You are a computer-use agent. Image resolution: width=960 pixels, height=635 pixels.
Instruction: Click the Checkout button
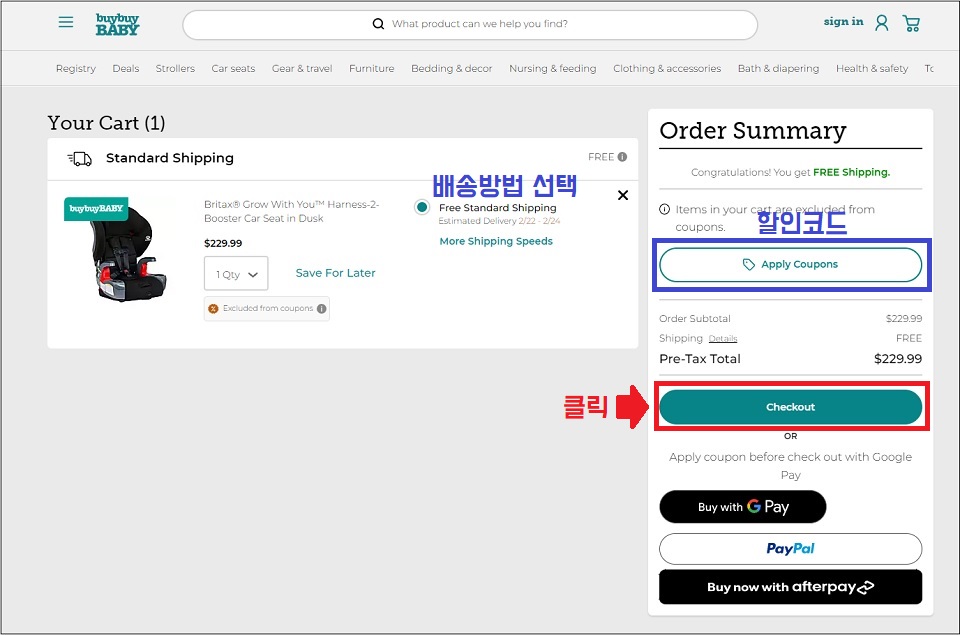point(790,407)
